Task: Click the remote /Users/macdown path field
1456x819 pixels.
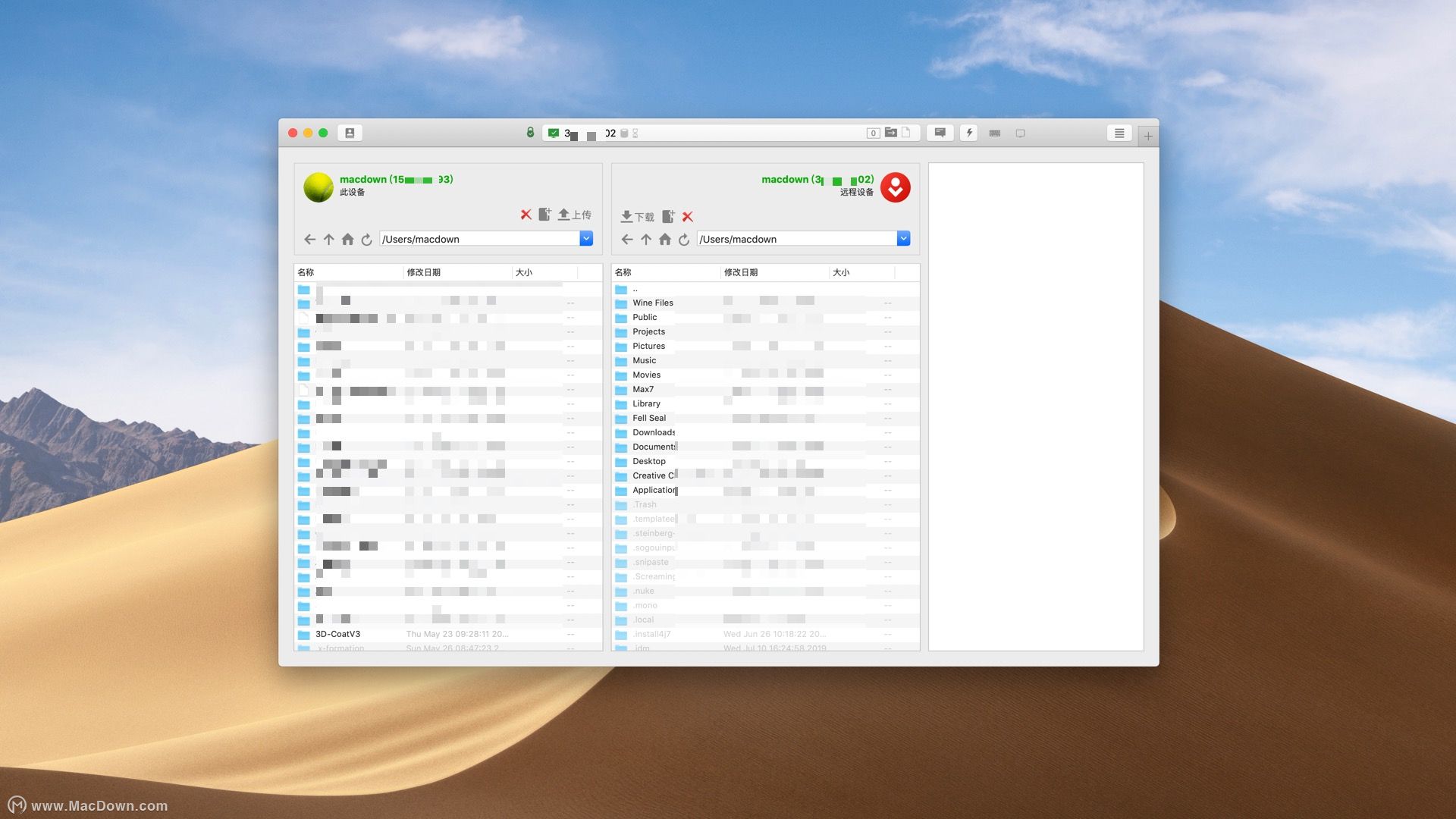Action: (797, 239)
